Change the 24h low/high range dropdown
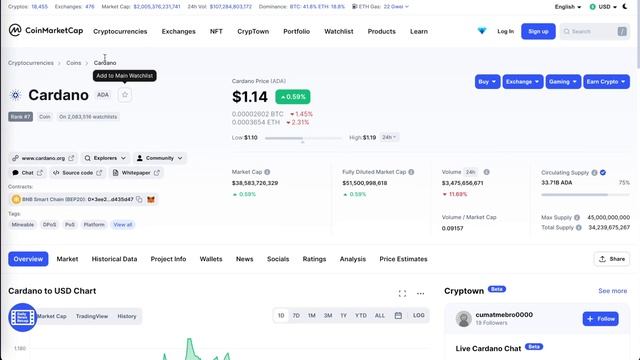 pyautogui.click(x=389, y=137)
